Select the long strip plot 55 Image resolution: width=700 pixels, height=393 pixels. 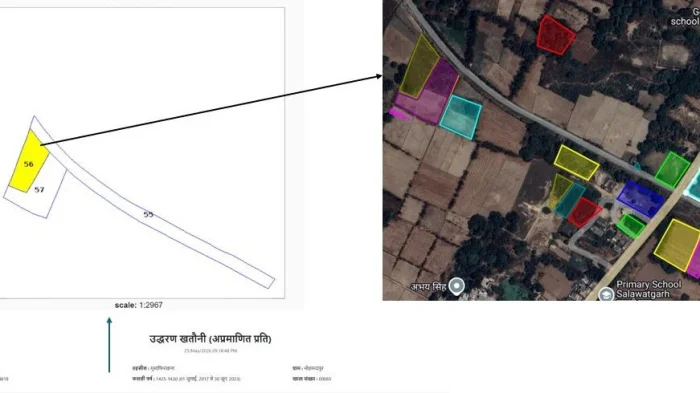pyautogui.click(x=152, y=210)
